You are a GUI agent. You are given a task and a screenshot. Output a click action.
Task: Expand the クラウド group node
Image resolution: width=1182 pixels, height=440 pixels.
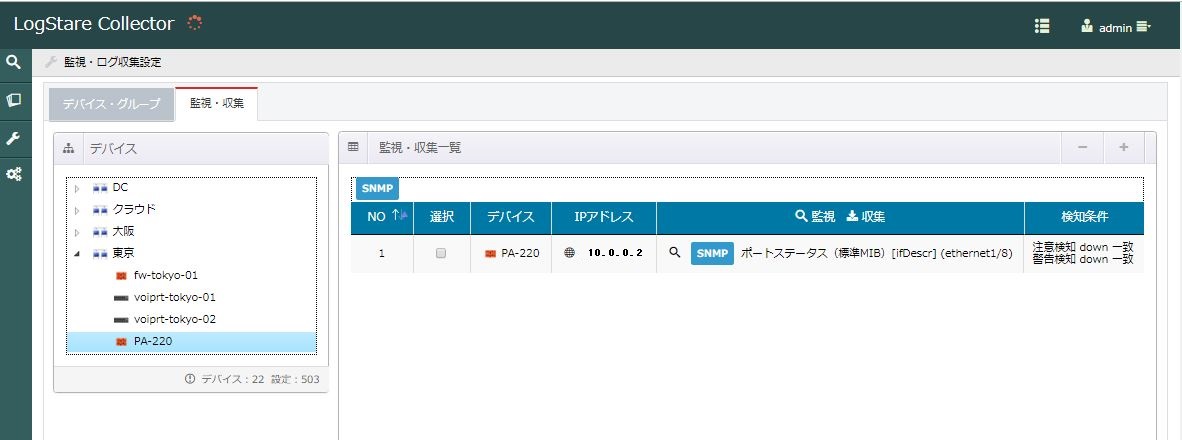tap(77, 209)
